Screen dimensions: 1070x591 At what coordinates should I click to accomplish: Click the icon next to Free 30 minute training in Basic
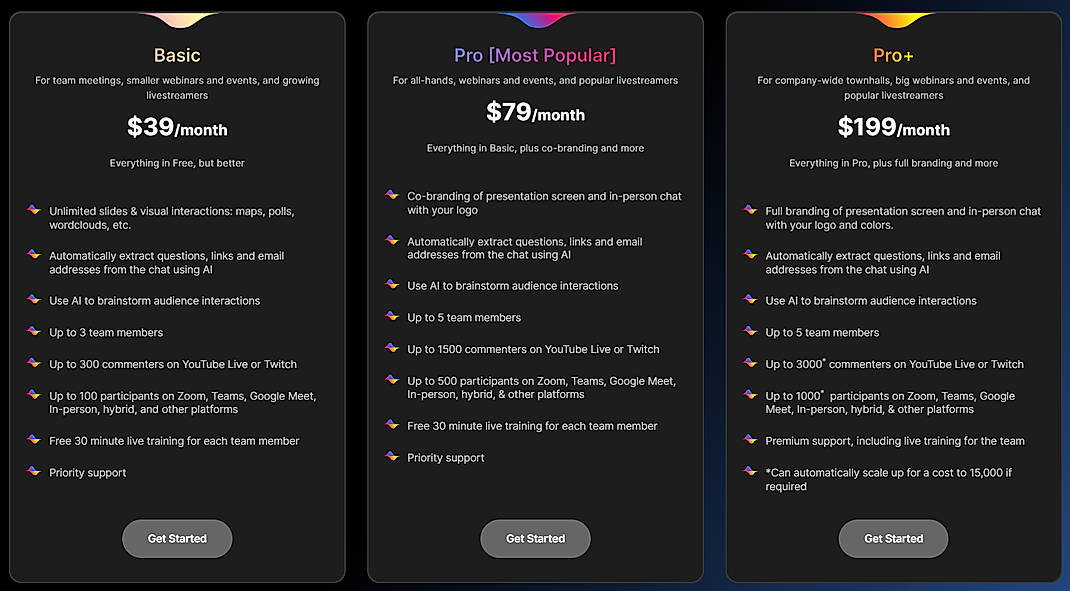(33, 439)
